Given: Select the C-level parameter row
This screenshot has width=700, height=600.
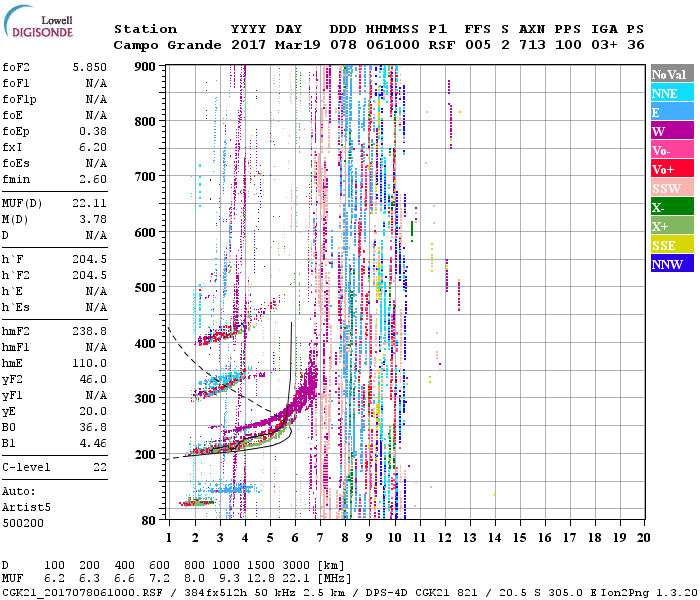Looking at the screenshot, I should (55, 467).
